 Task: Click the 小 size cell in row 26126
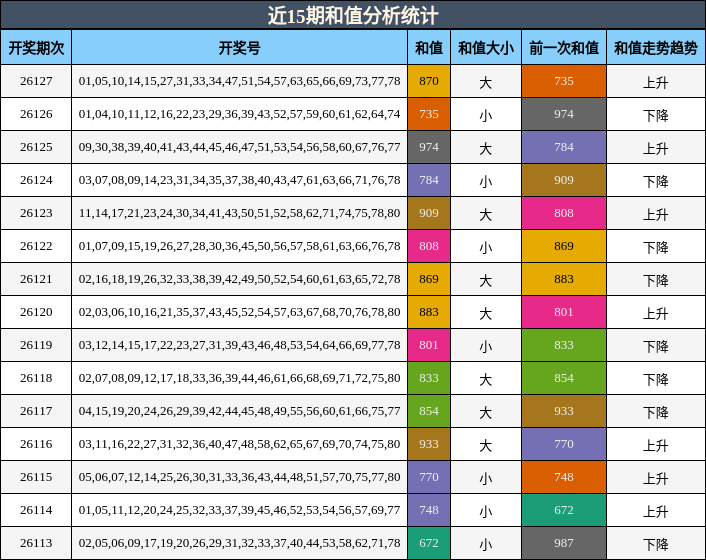pos(486,115)
